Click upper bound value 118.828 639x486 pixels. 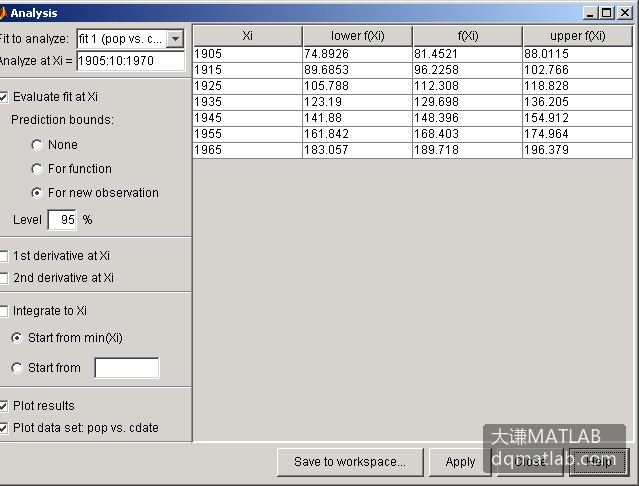pyautogui.click(x=577, y=86)
